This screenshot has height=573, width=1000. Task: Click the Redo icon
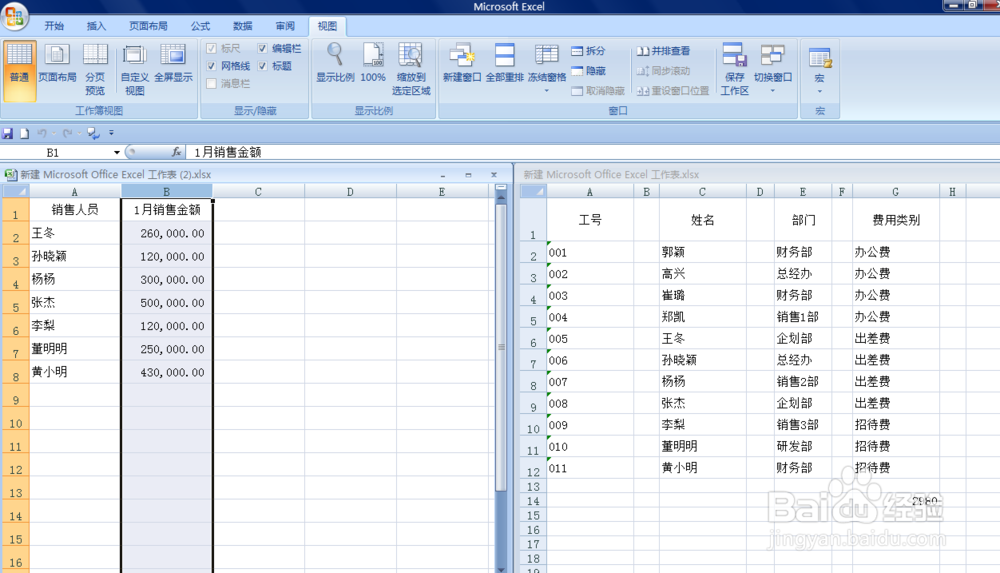(68, 133)
